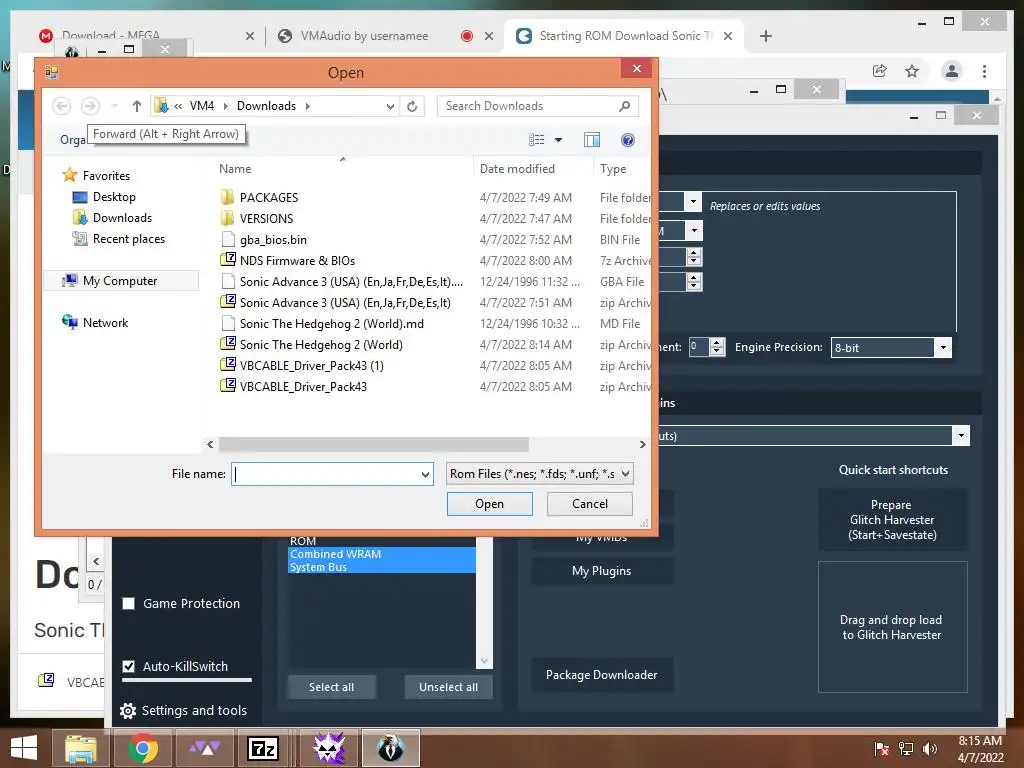This screenshot has width=1024, height=768.
Task: Open the Rom Files type filter
Action: point(540,474)
